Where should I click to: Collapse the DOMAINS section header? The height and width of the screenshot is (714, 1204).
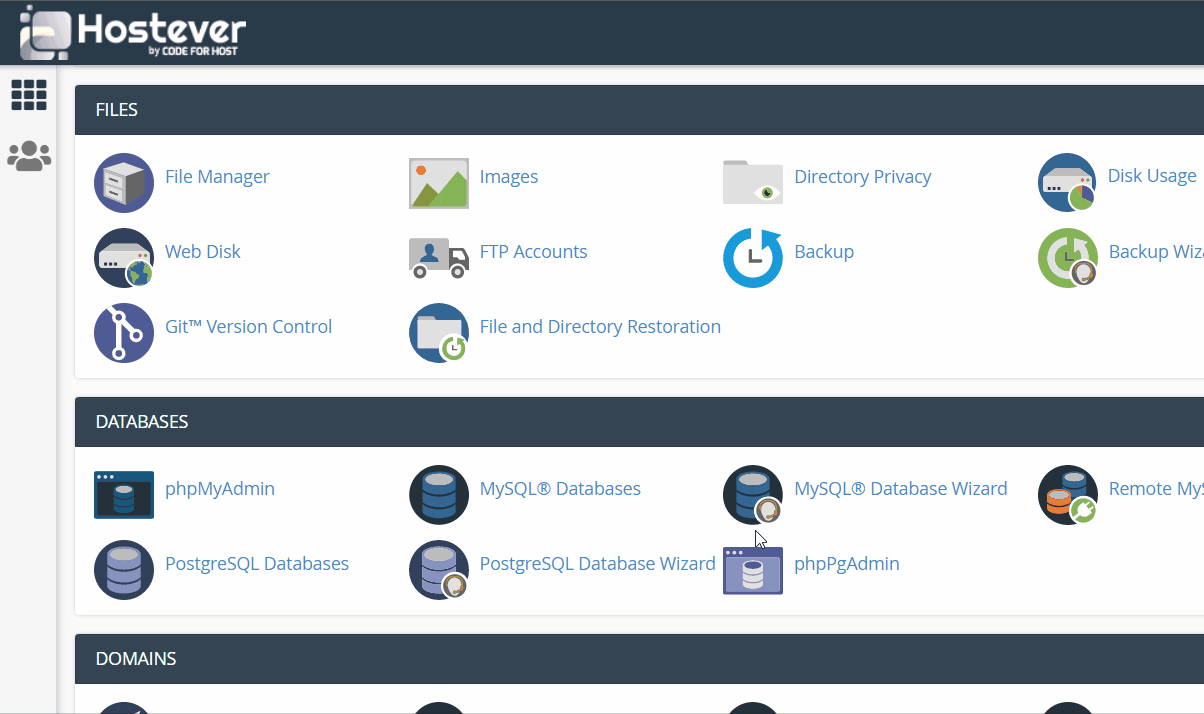pos(639,659)
